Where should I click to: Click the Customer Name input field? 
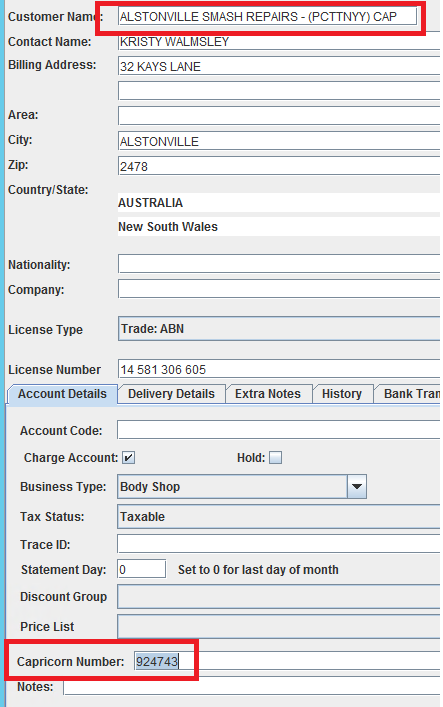(x=267, y=17)
